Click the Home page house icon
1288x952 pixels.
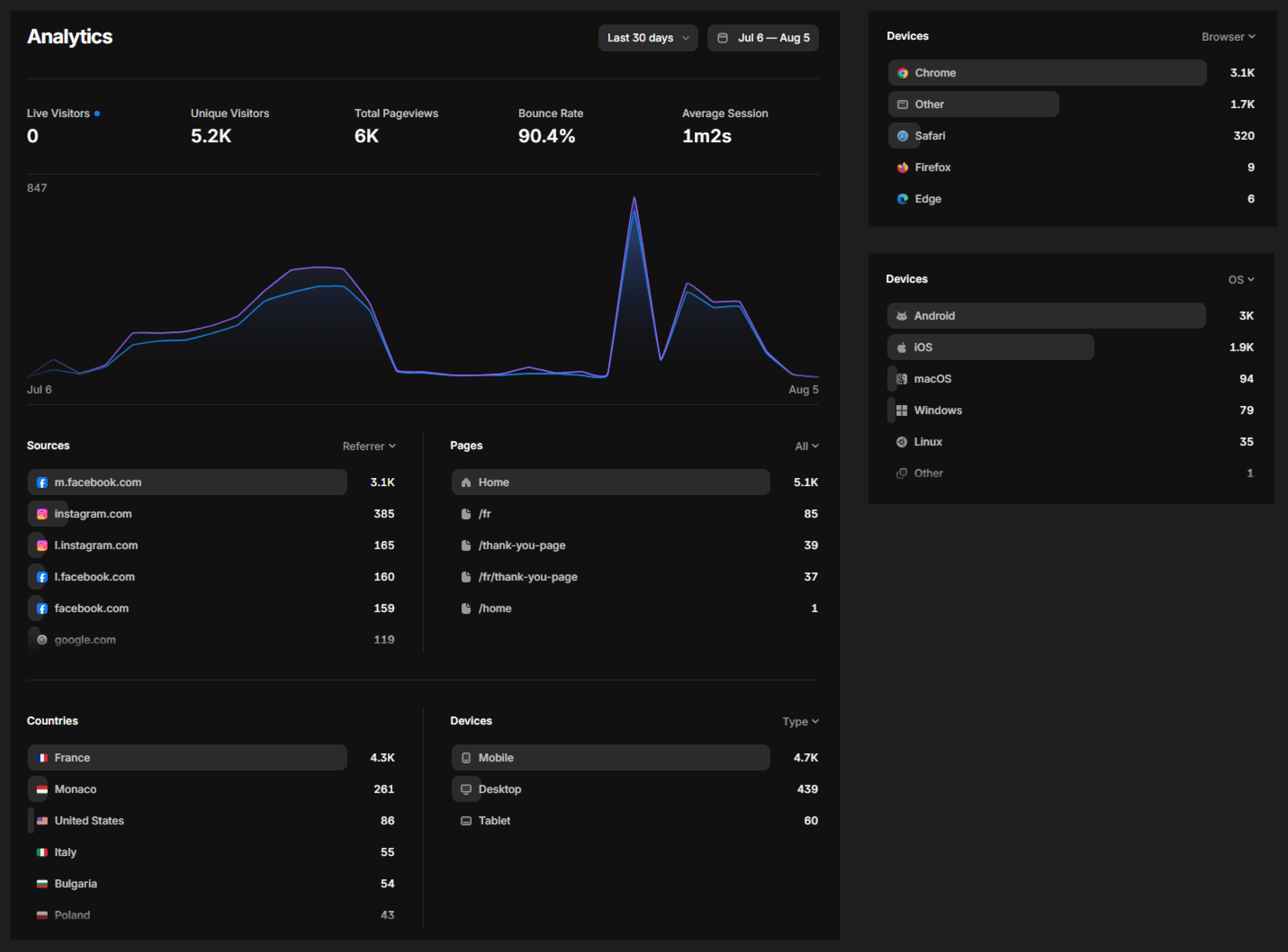click(466, 483)
